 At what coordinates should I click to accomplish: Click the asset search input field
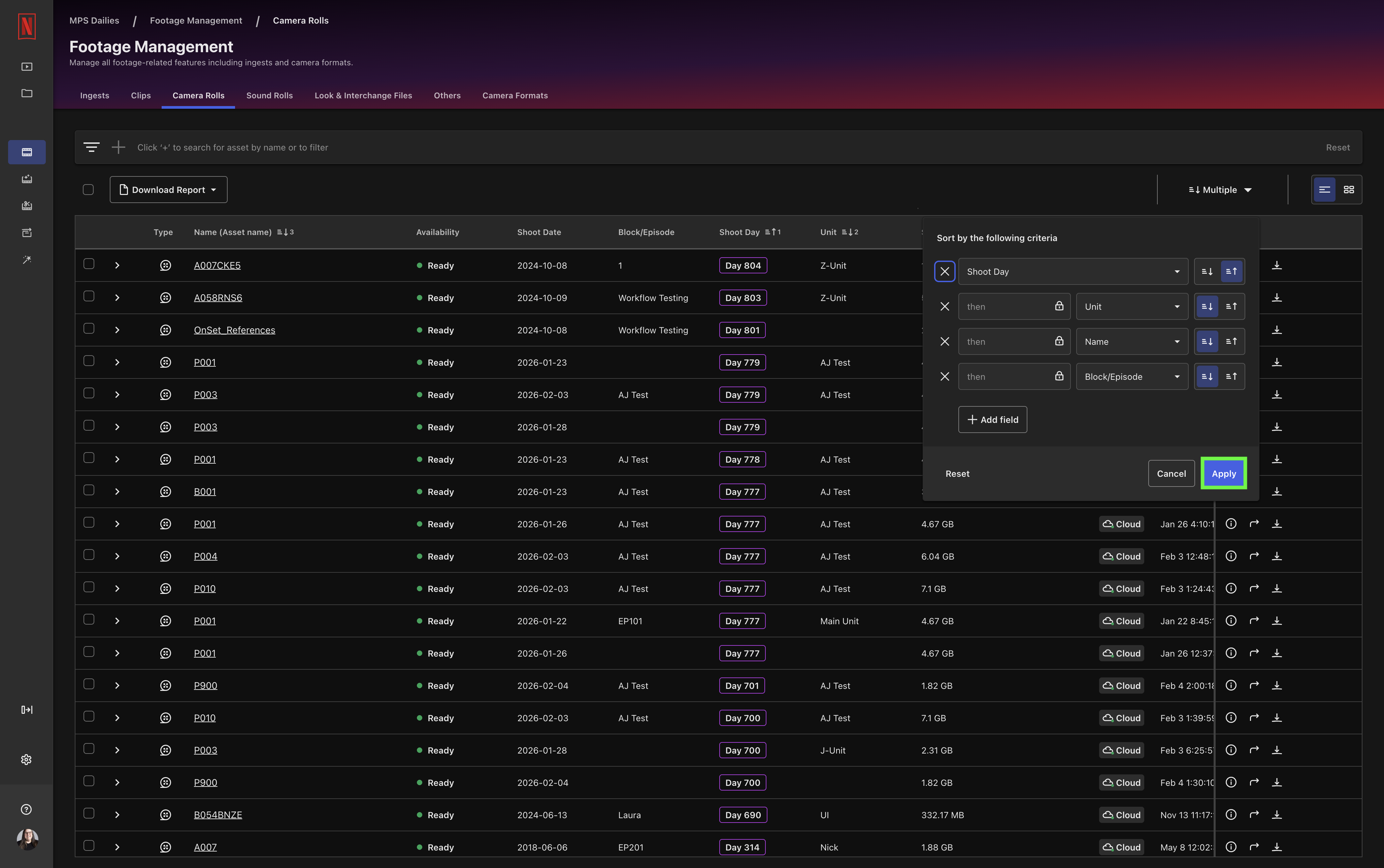402,147
